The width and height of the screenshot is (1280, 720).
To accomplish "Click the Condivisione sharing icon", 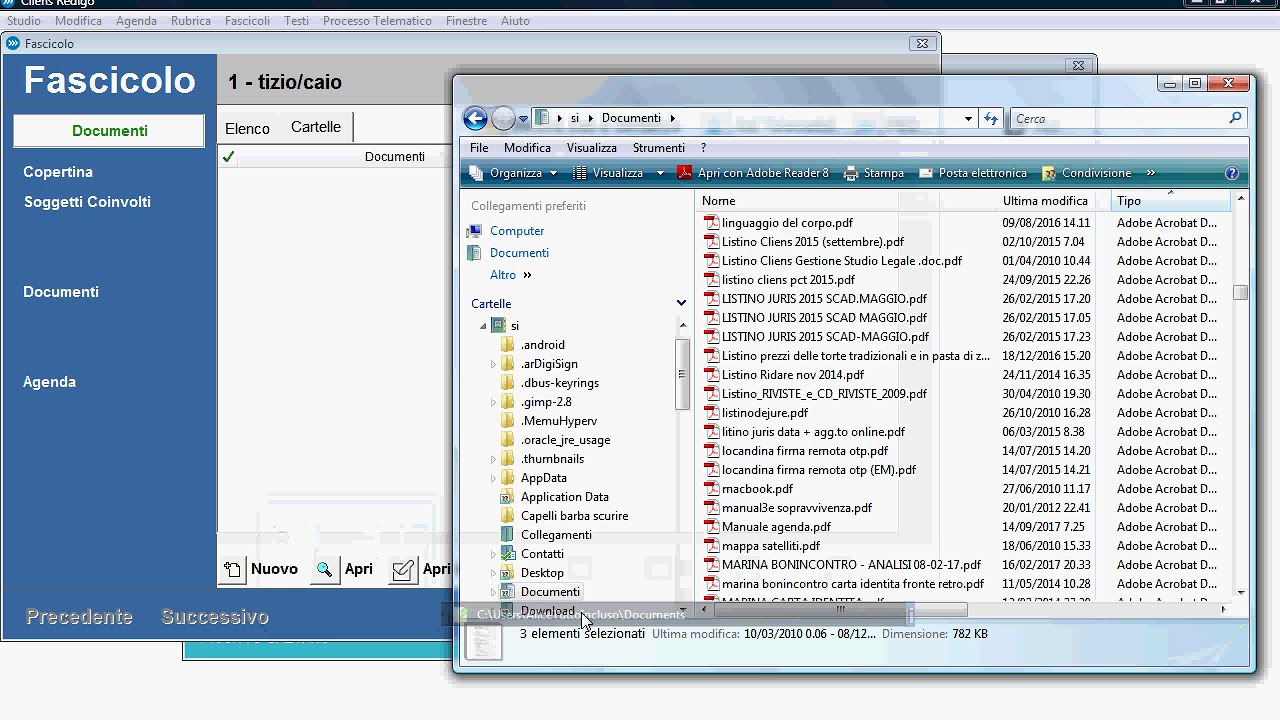I will (x=1049, y=173).
